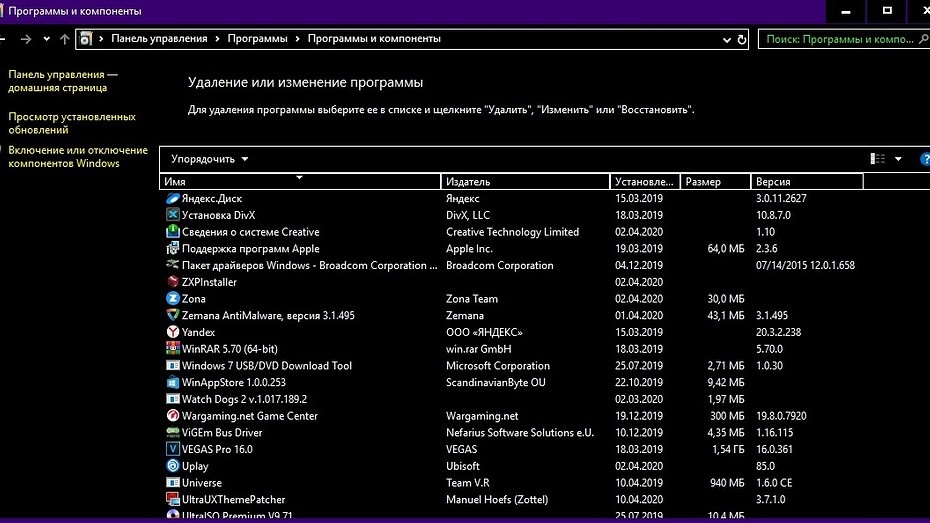This screenshot has width=930, height=523.
Task: Click the WinRAR 5.70 icon
Action: [x=172, y=349]
